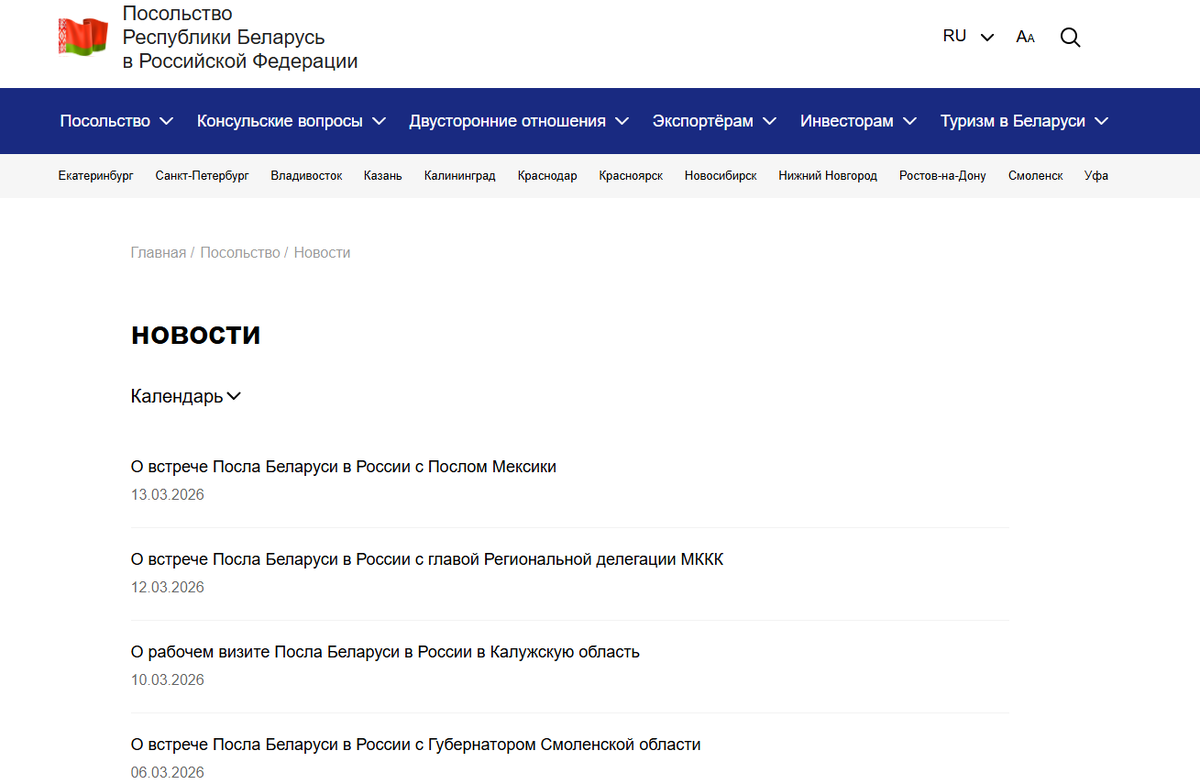Expand the Календарь filter
Image resolution: width=1200 pixels, height=784 pixels.
186,396
